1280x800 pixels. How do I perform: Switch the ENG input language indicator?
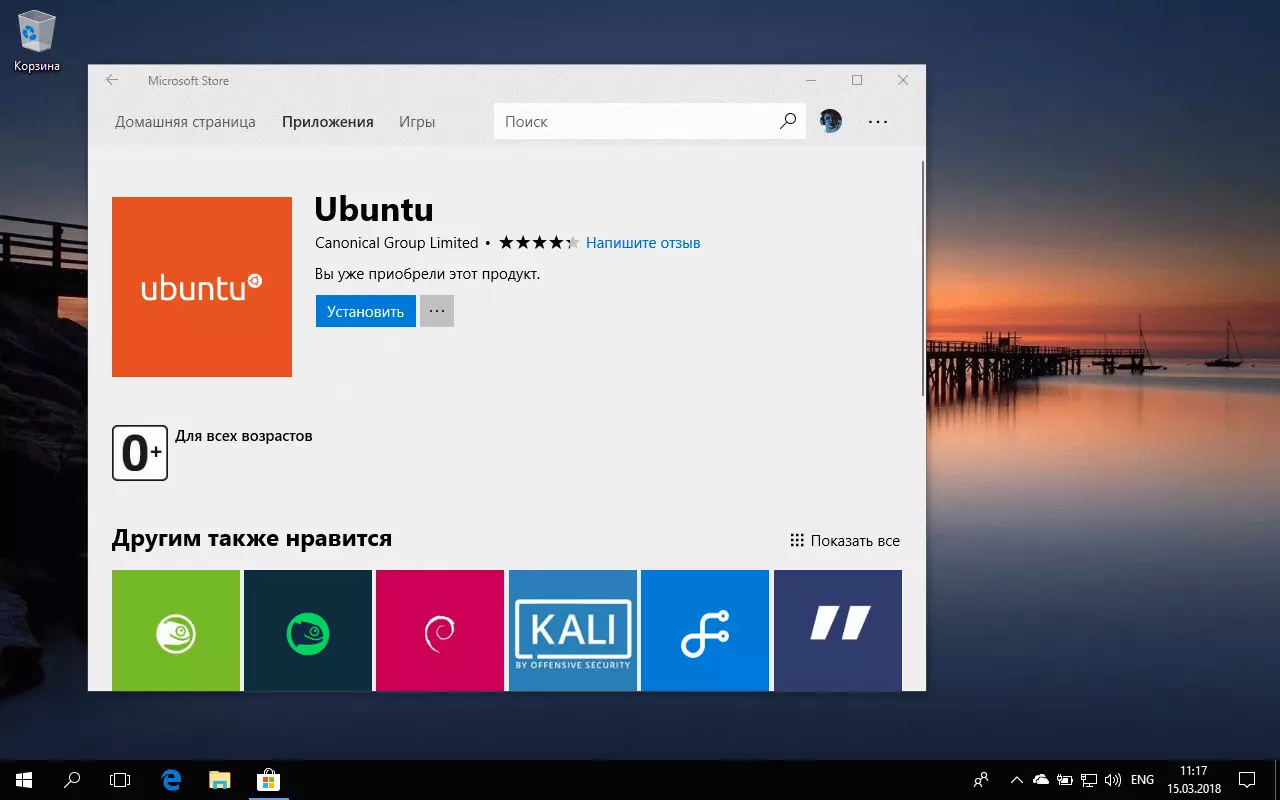pyautogui.click(x=1142, y=780)
